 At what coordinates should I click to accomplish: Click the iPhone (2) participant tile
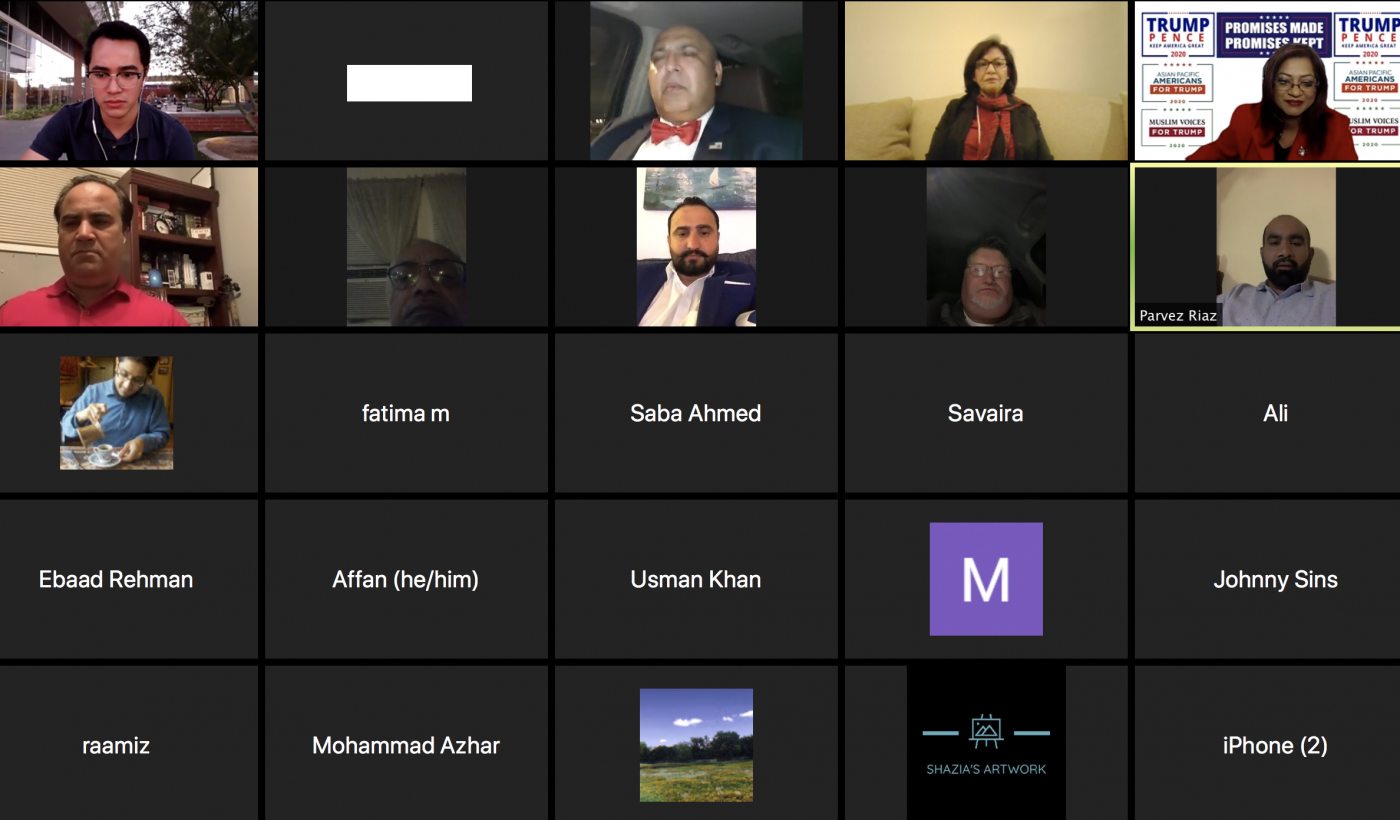(x=1267, y=743)
